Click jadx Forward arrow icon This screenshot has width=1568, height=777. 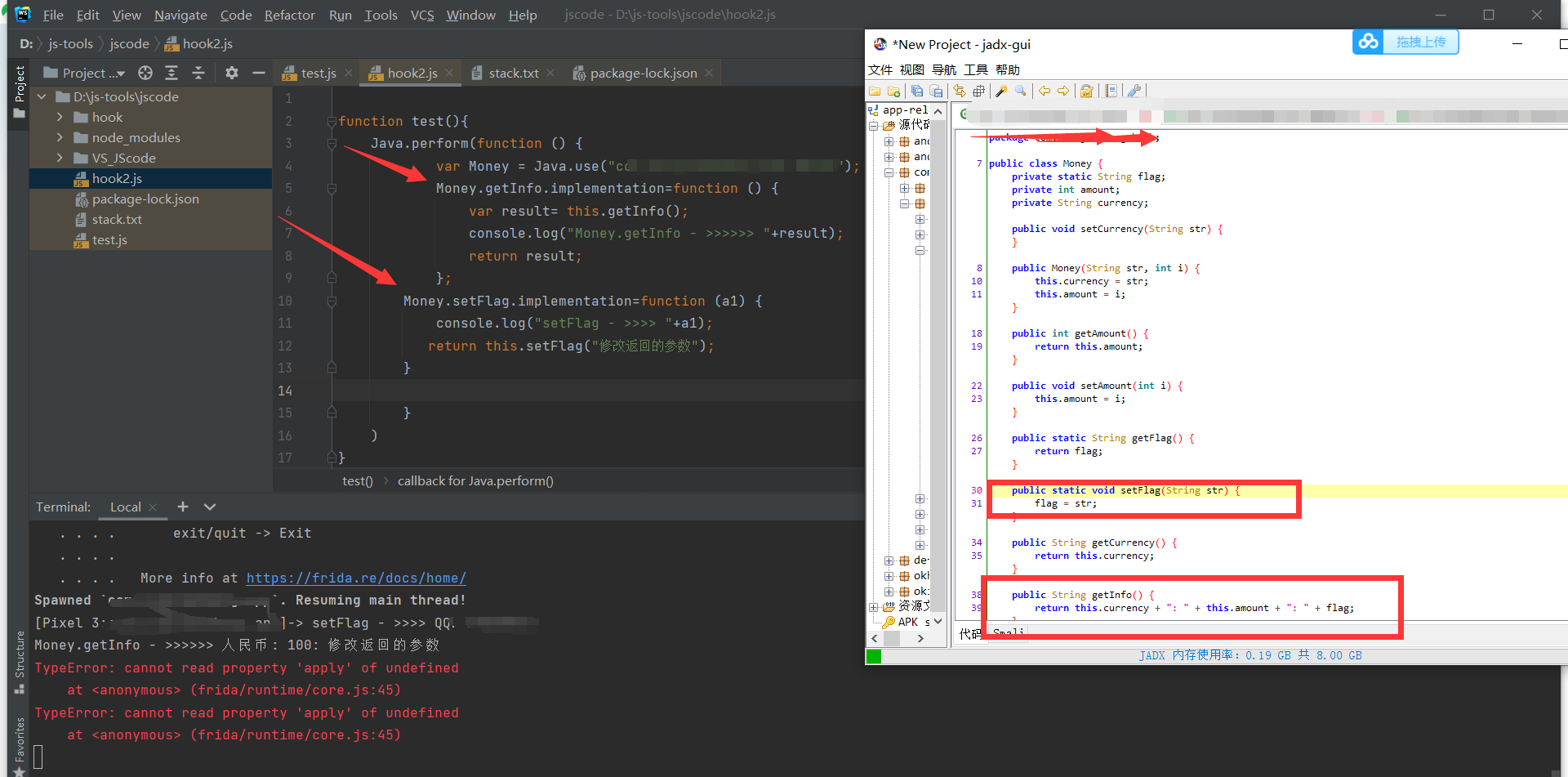(x=1063, y=92)
